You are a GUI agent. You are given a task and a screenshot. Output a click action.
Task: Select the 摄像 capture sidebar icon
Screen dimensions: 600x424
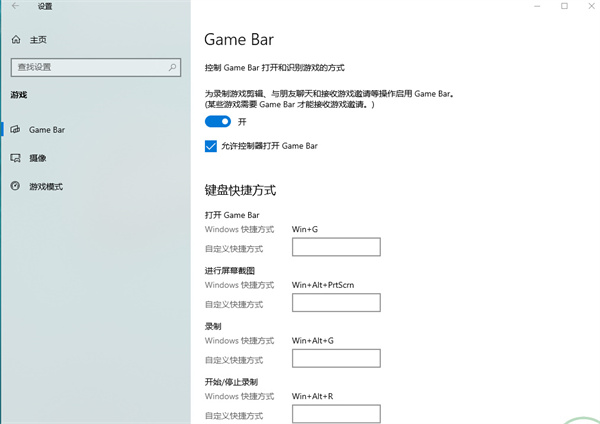(x=15, y=158)
